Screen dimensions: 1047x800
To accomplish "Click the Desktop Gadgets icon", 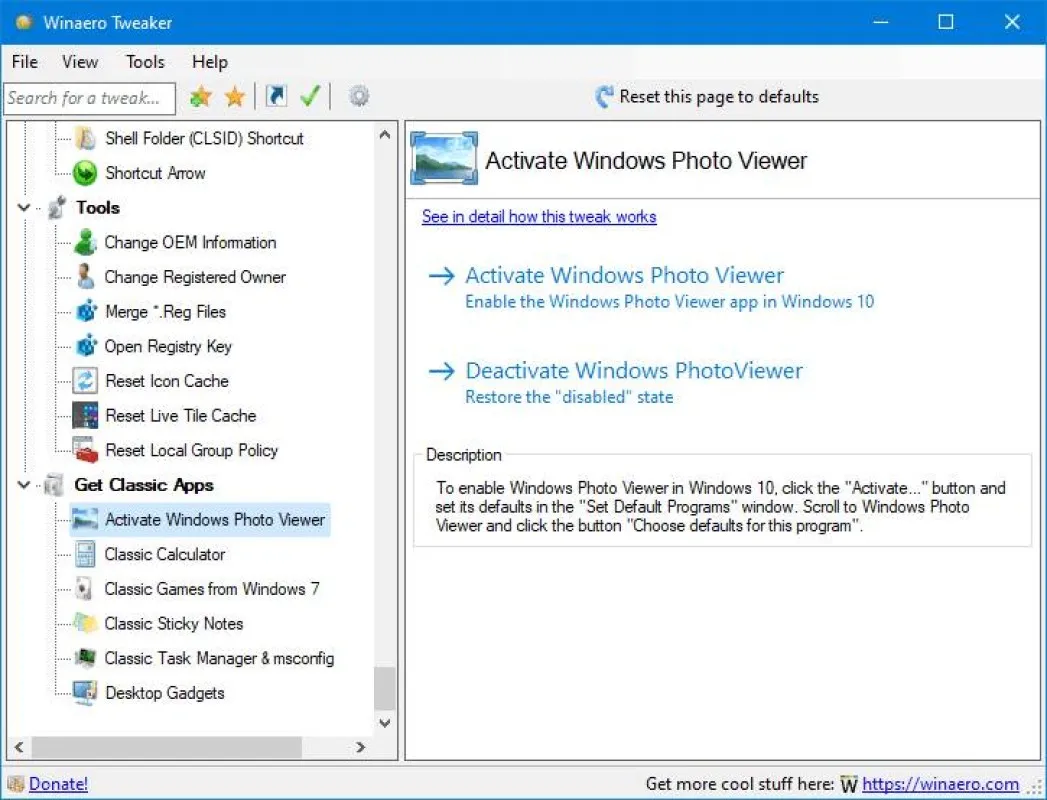I will pos(85,692).
